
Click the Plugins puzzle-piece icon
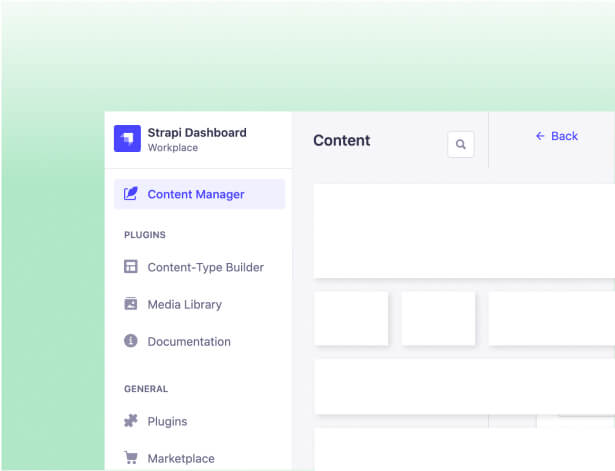point(131,421)
